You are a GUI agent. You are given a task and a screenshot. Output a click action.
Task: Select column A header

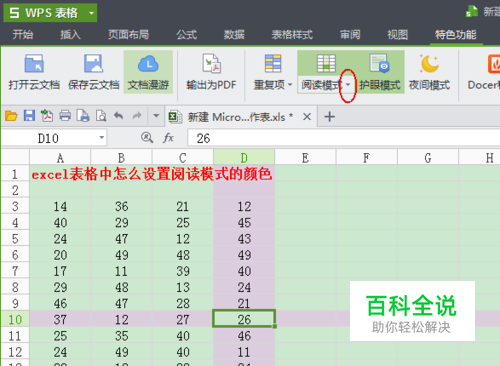(60, 157)
